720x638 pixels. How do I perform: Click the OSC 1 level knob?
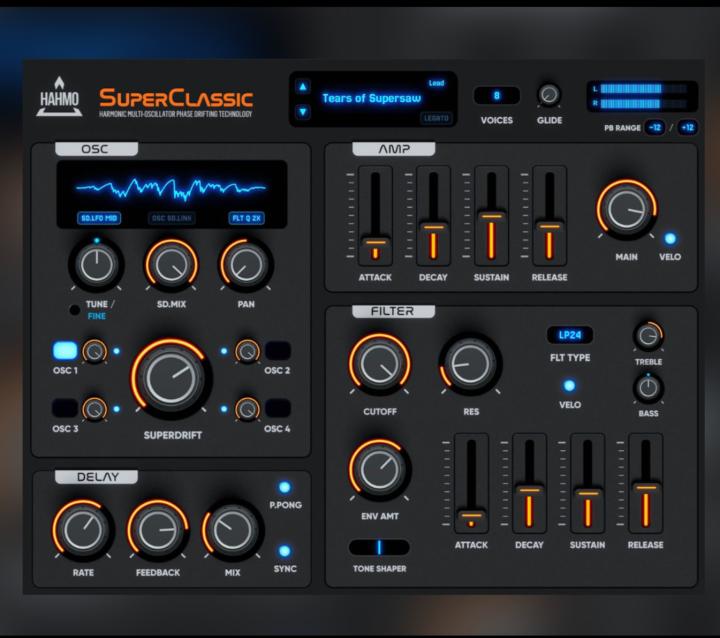(95, 352)
